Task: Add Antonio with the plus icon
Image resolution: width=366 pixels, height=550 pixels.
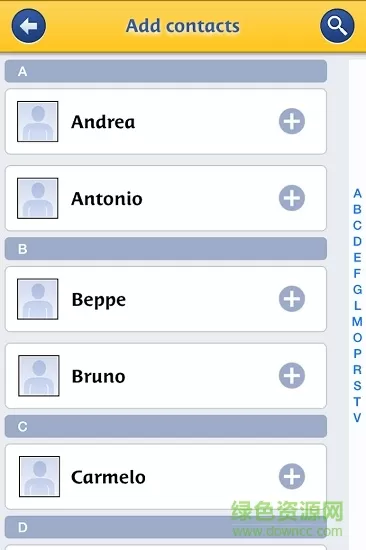Action: click(292, 198)
